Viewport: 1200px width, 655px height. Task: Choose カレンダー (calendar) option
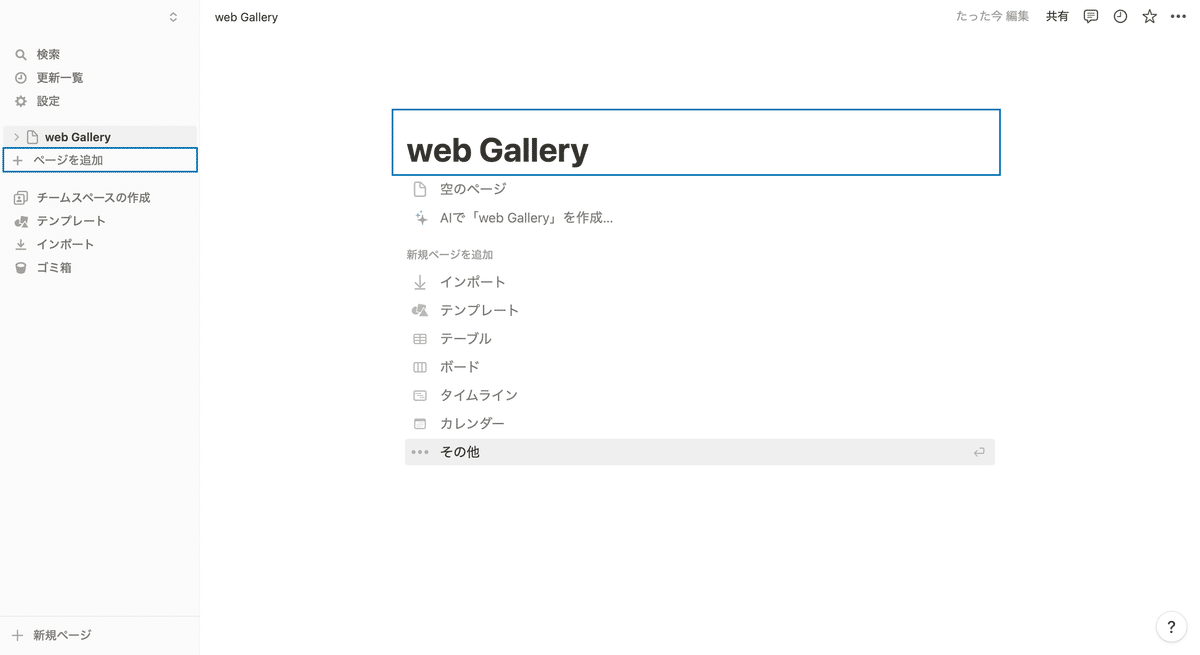472,424
